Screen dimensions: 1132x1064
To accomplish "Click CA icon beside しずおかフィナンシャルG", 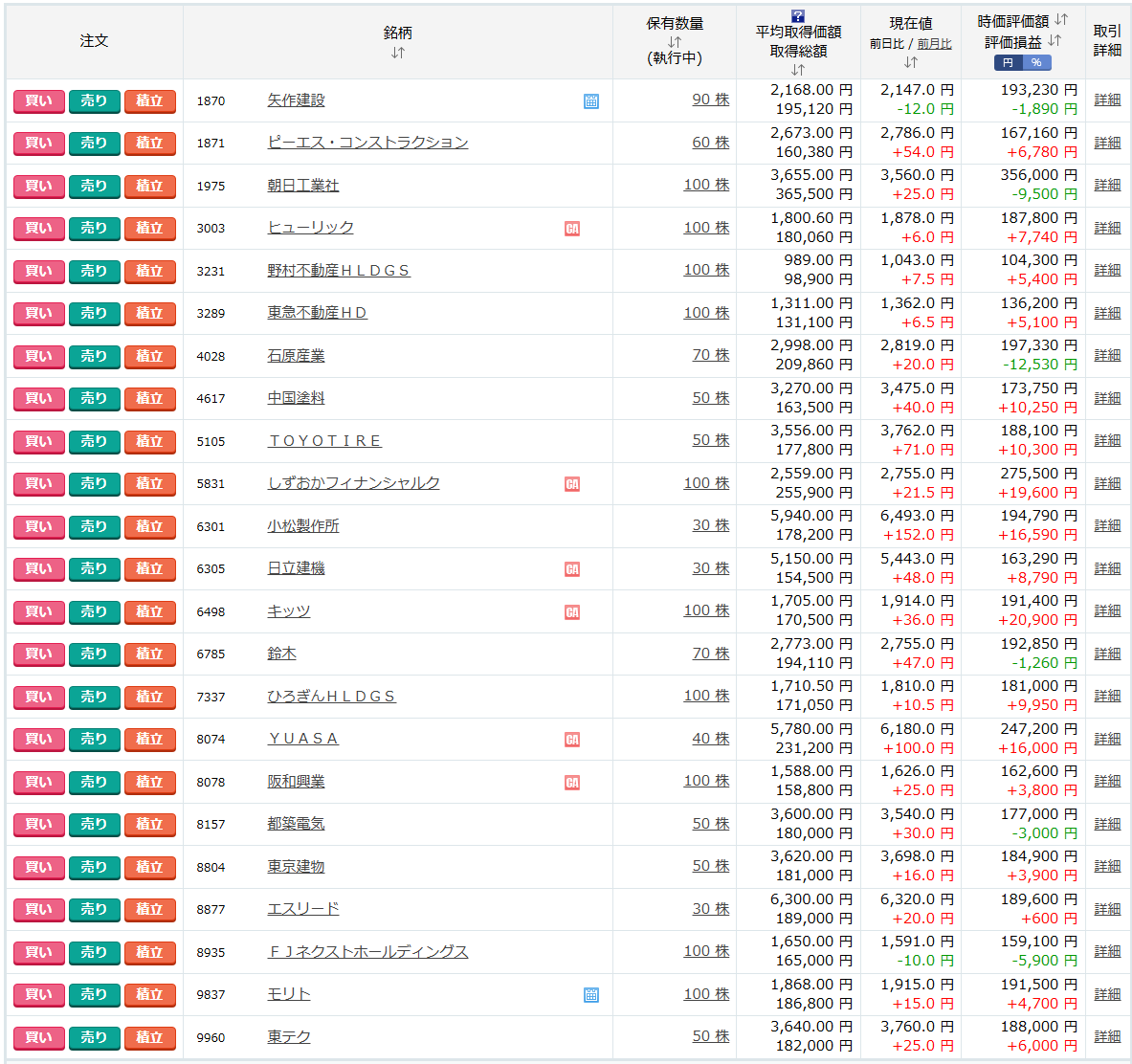I will click(x=572, y=484).
